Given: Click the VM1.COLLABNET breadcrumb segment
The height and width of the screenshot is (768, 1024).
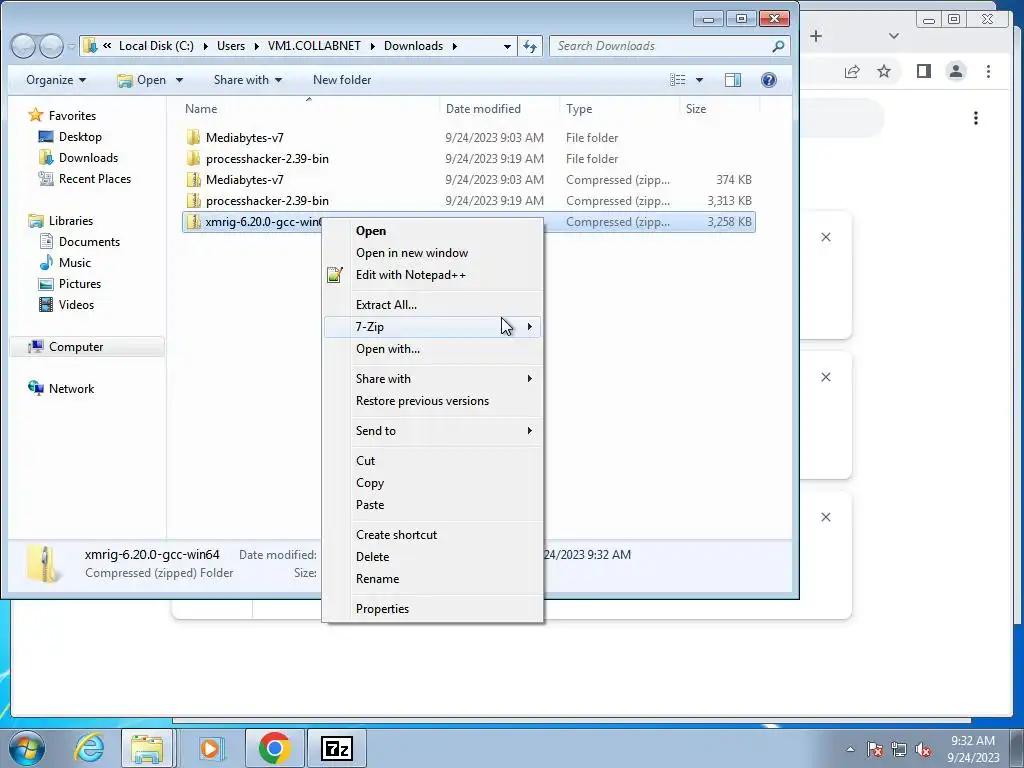Looking at the screenshot, I should [x=314, y=46].
